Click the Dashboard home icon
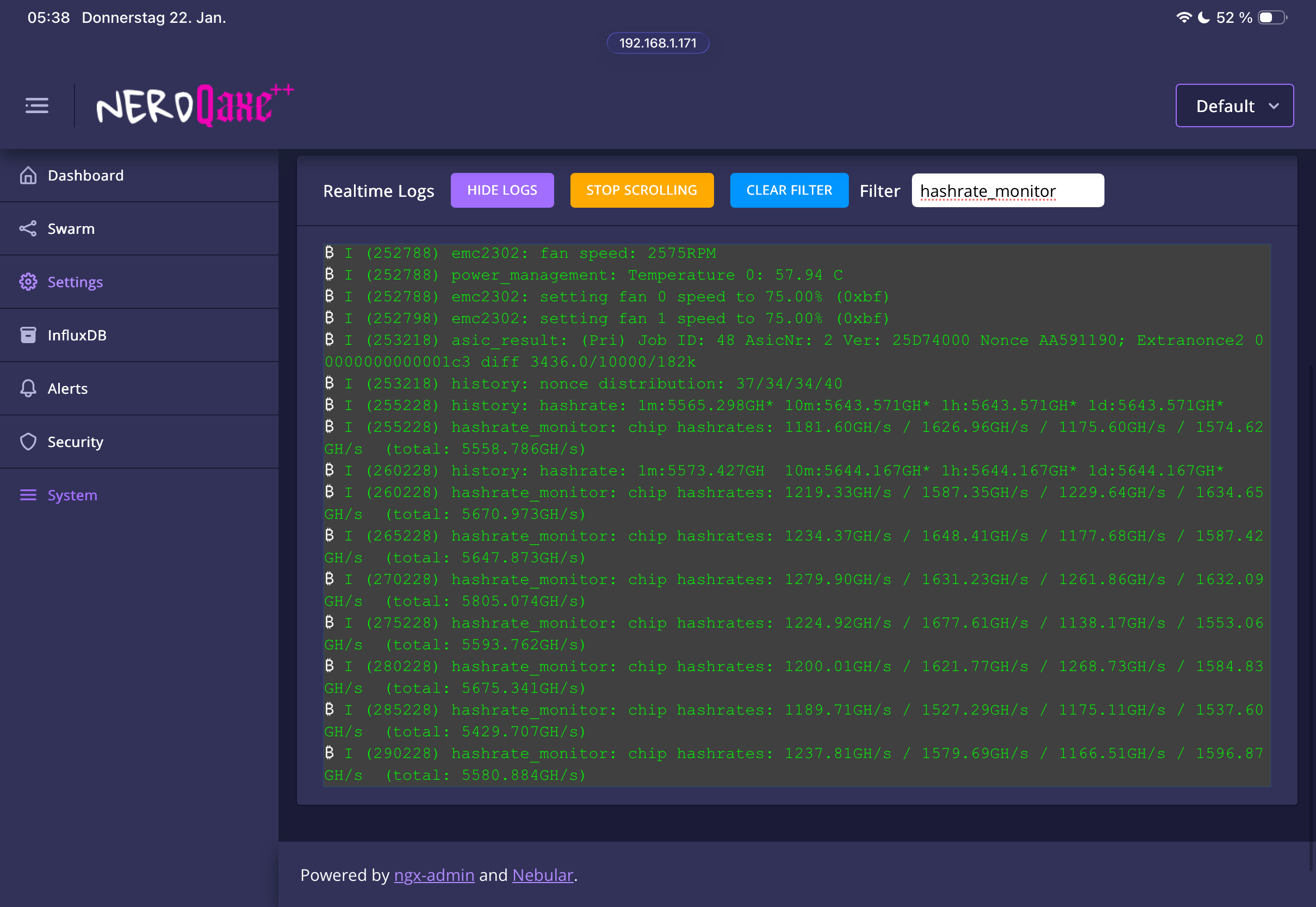 click(28, 176)
